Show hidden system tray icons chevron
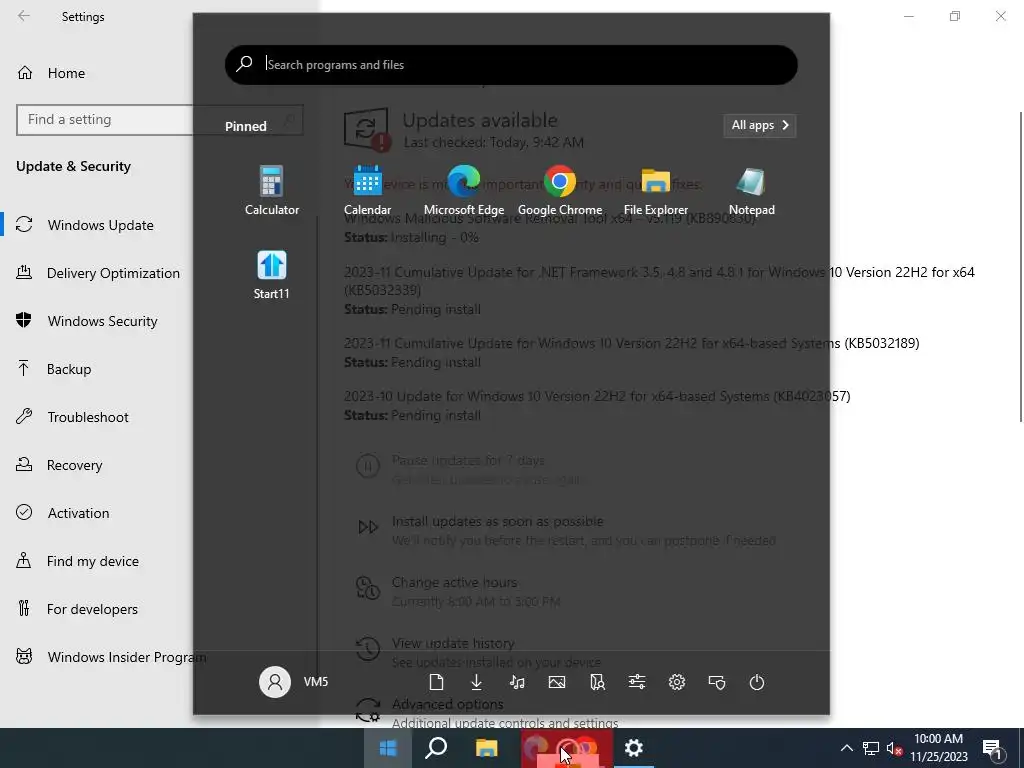 click(846, 748)
